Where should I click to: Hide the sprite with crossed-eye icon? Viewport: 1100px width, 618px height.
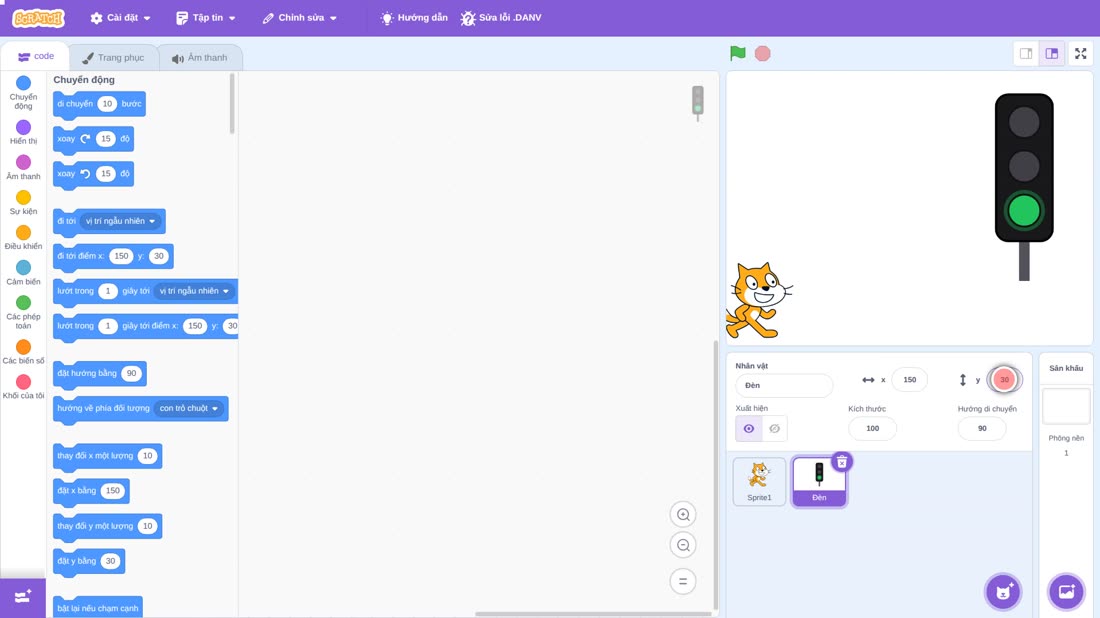[774, 429]
